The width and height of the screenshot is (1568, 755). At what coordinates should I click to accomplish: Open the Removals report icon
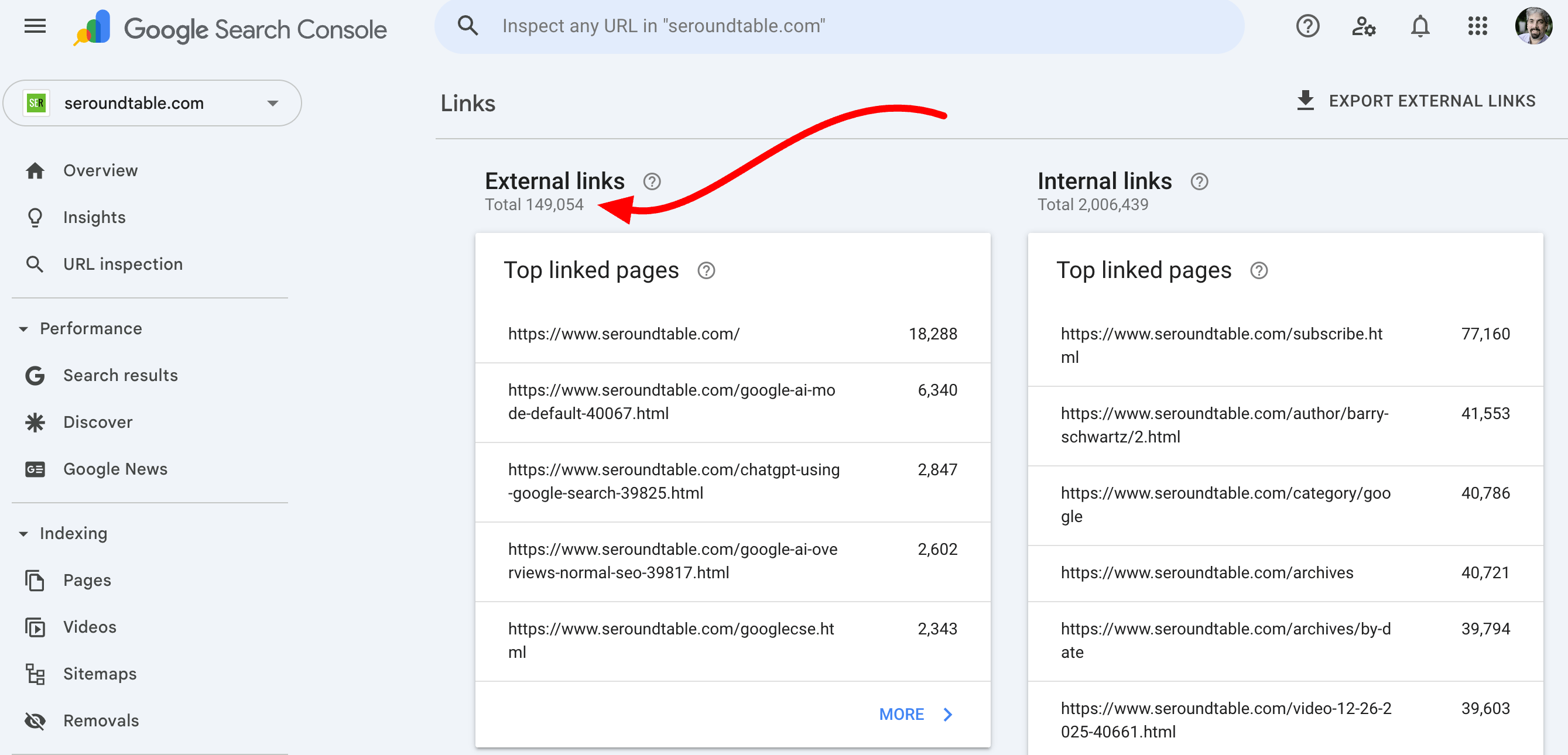35,720
